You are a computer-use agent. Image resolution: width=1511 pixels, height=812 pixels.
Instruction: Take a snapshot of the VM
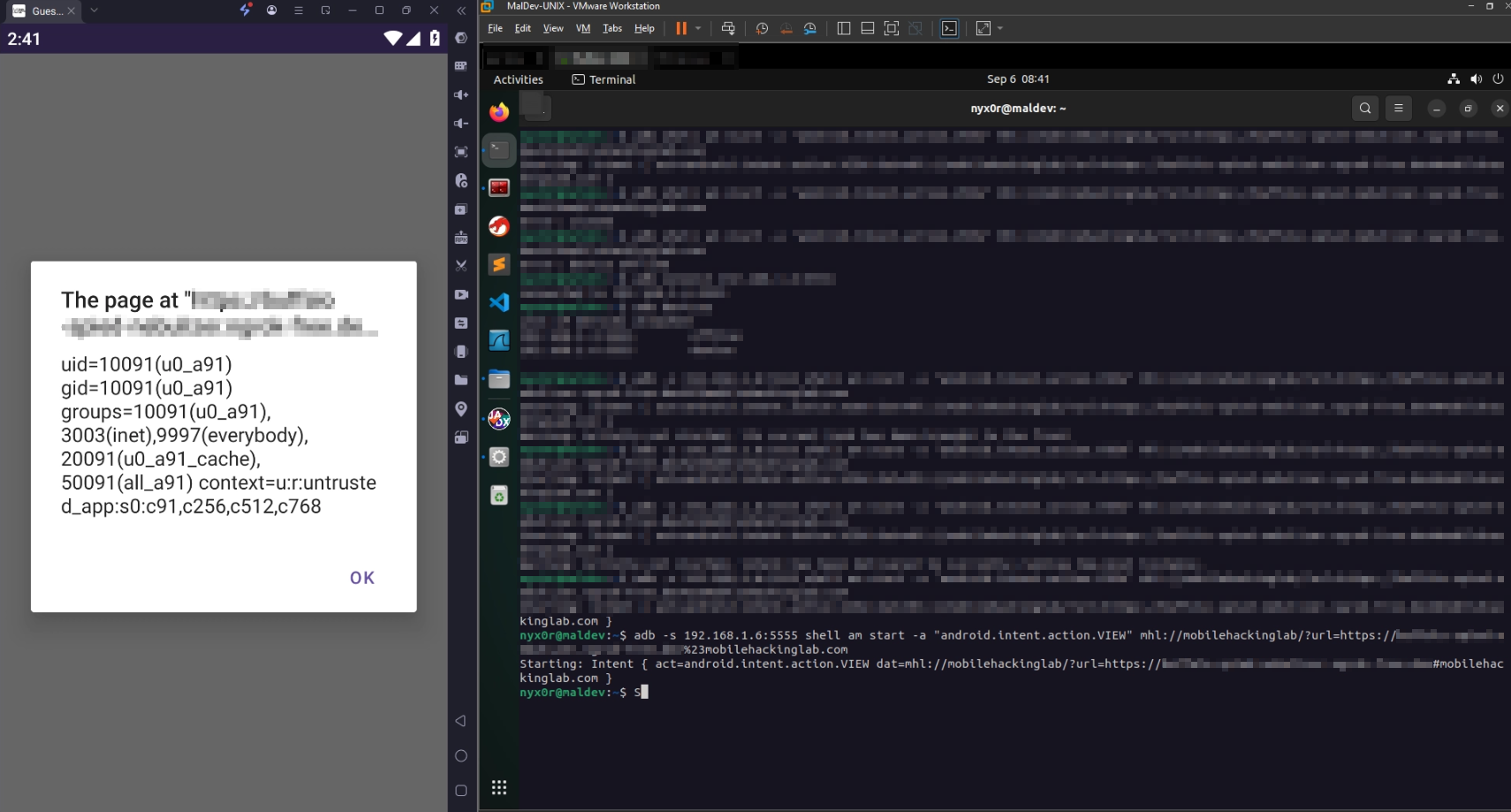(x=762, y=28)
